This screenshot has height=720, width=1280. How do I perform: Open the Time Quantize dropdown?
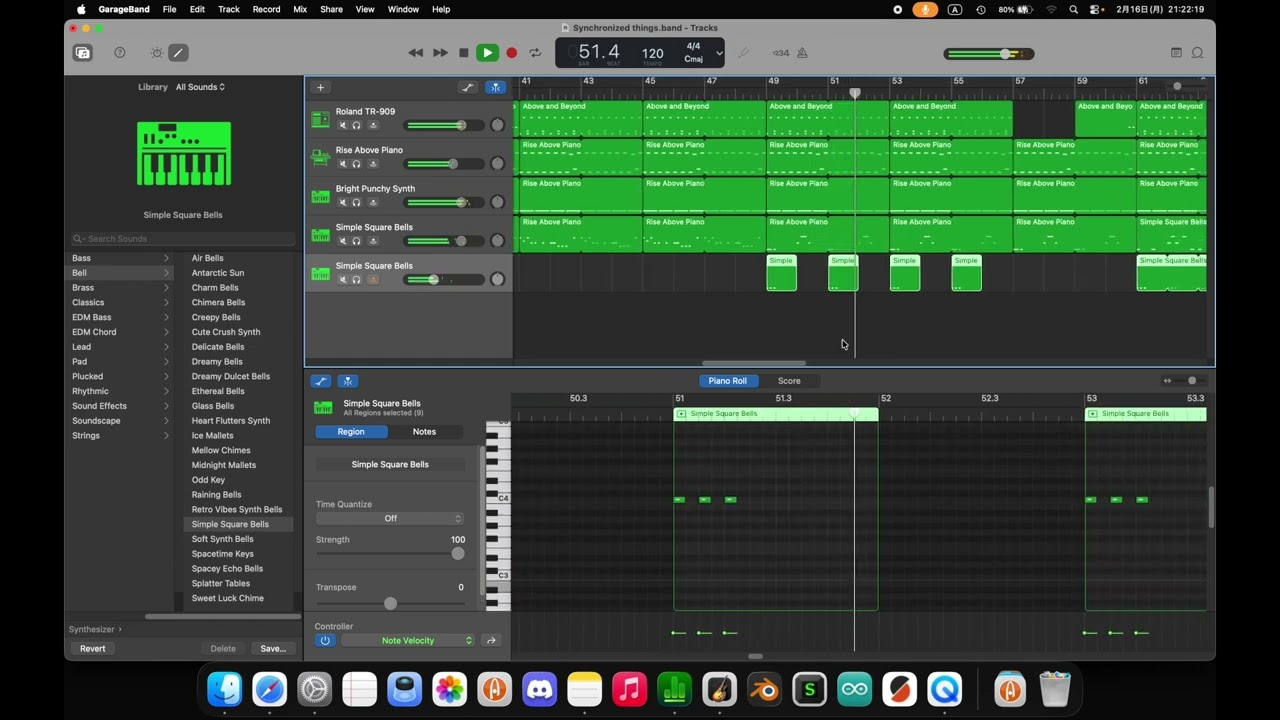tap(390, 518)
